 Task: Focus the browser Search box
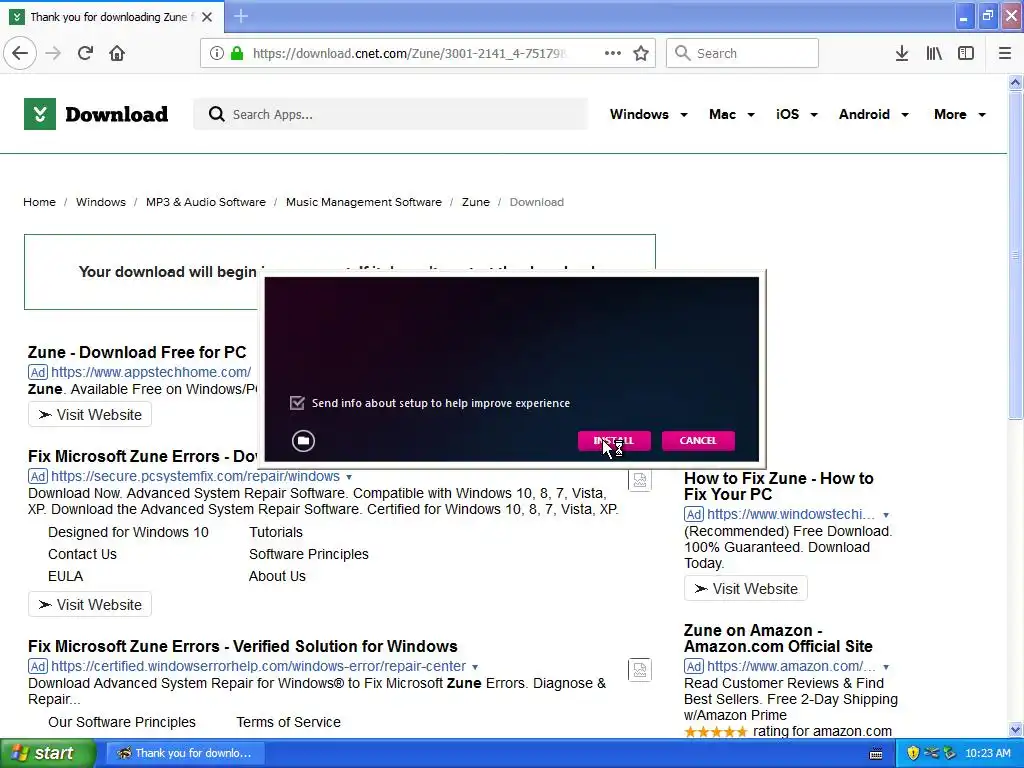pyautogui.click(x=742, y=53)
